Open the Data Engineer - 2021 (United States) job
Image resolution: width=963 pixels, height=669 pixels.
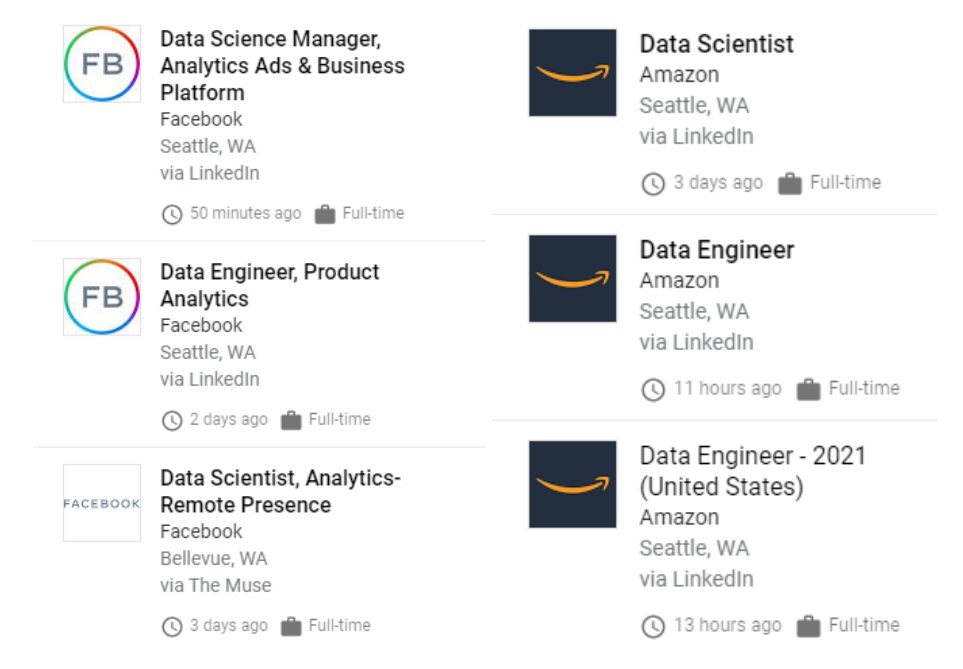coord(753,471)
